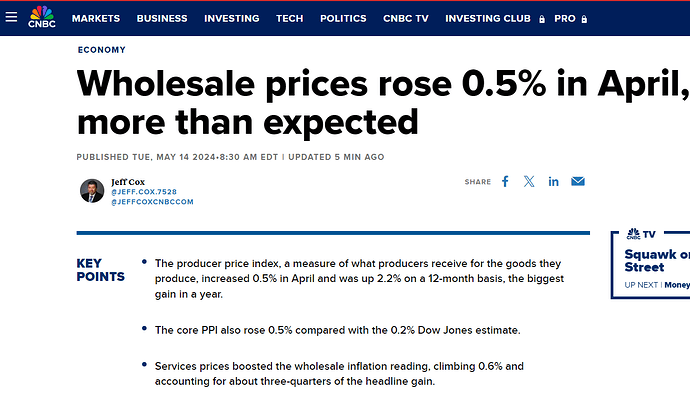The image size is (690, 396).
Task: Open the @JEFFCOXCNBCCOM profile link
Action: tap(152, 202)
